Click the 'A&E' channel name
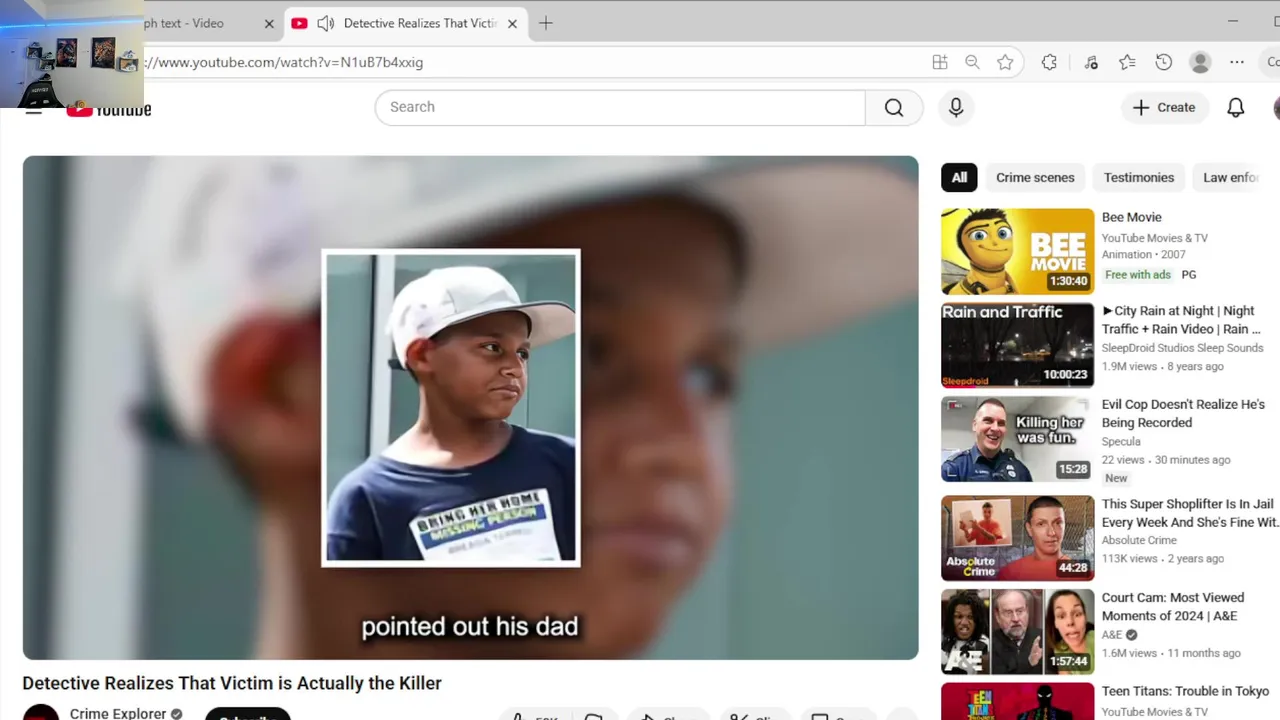Image resolution: width=1280 pixels, height=720 pixels. 1111,635
